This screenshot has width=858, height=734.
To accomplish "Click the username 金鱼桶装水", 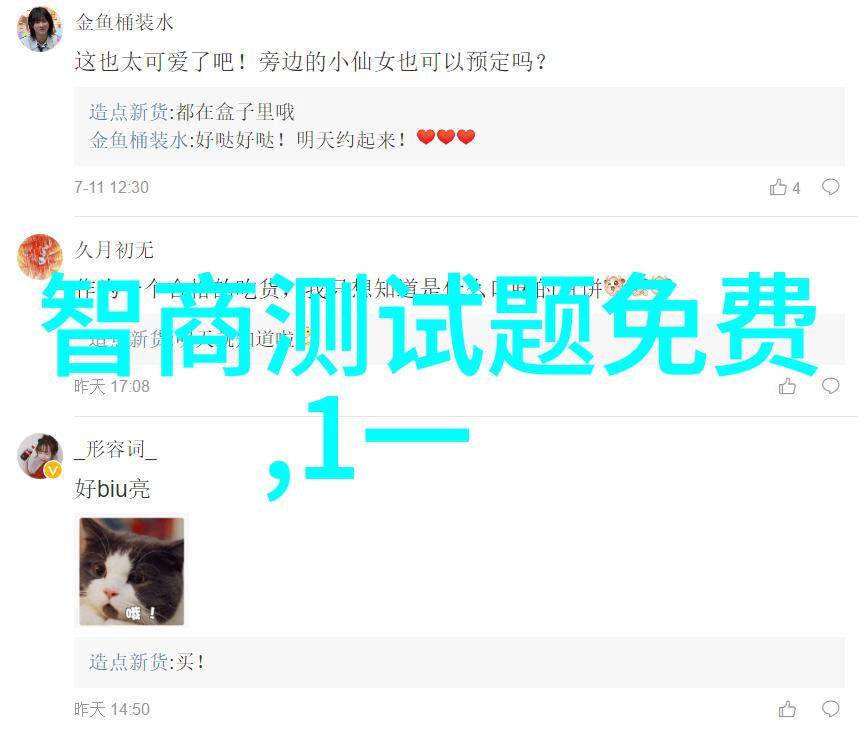I will click(124, 22).
